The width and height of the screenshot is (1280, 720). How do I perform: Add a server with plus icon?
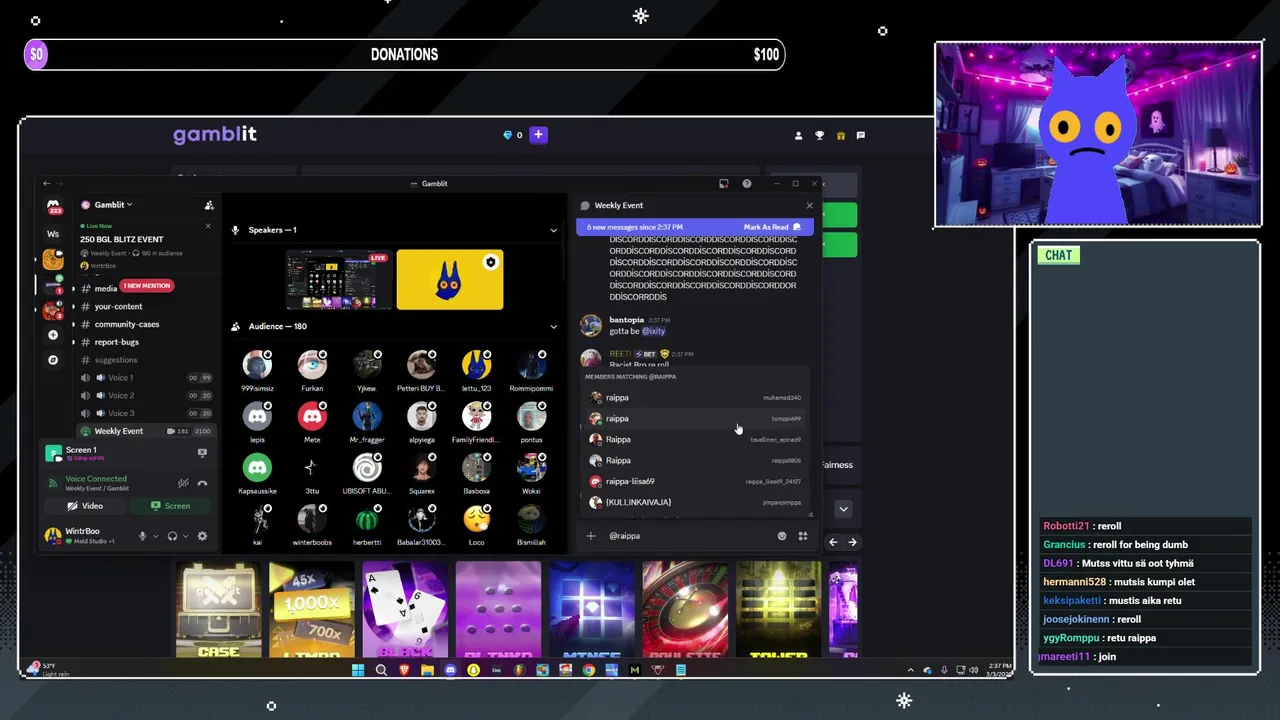[53, 335]
